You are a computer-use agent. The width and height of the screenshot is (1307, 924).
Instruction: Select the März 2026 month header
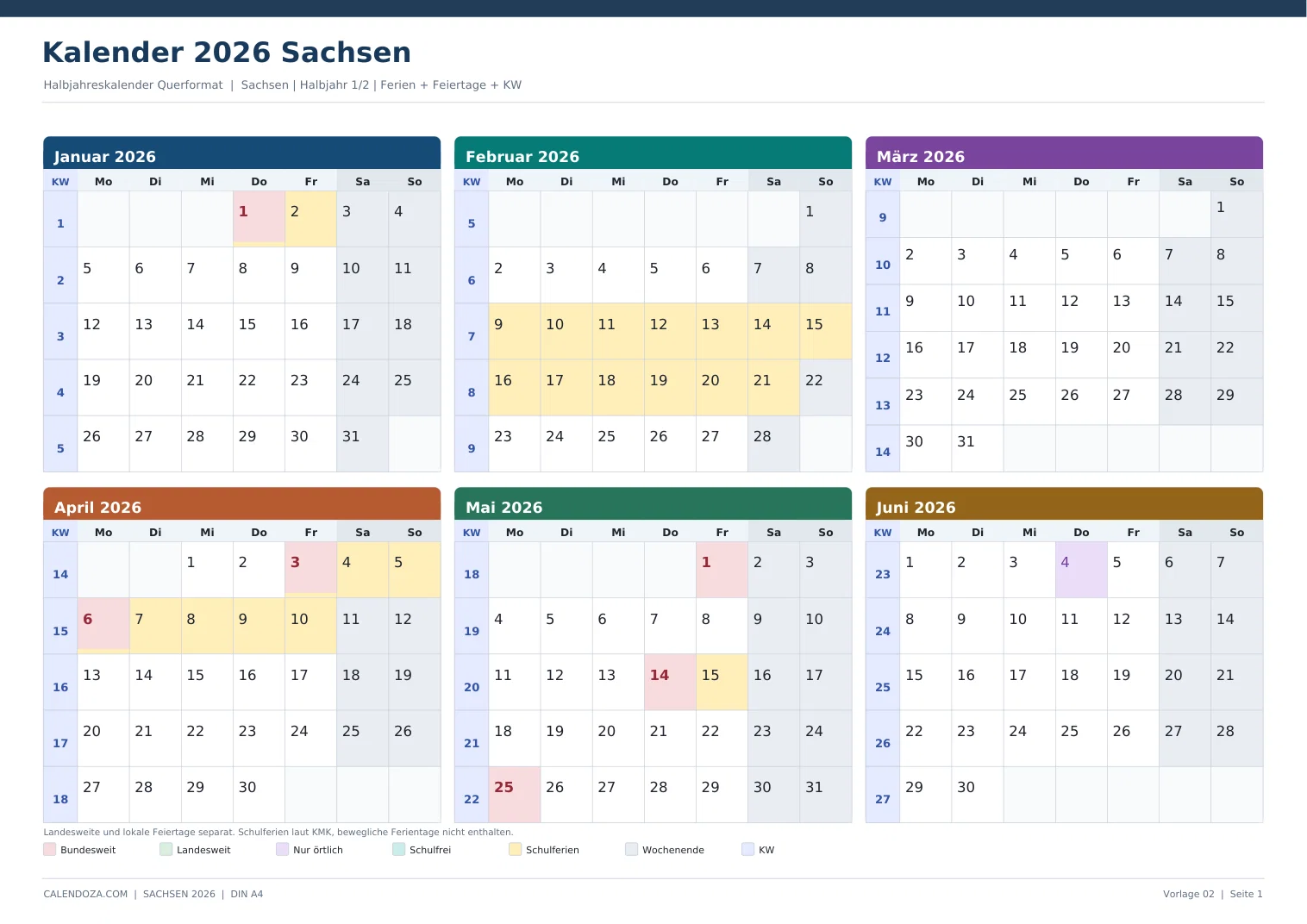point(1064,153)
